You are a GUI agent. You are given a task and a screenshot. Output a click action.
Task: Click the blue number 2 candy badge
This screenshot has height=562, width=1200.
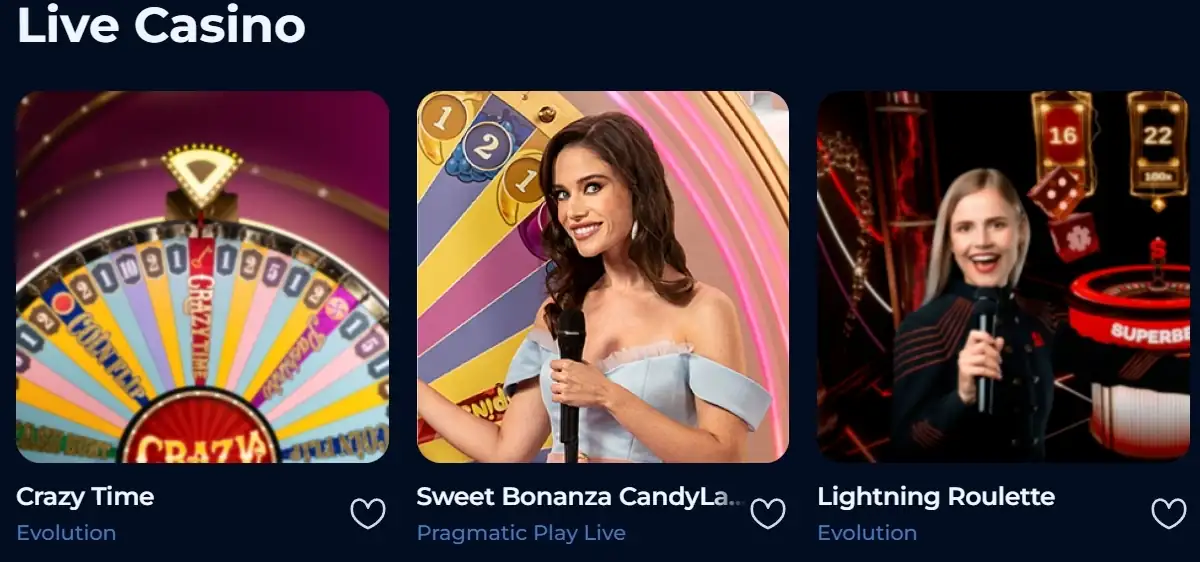[486, 148]
